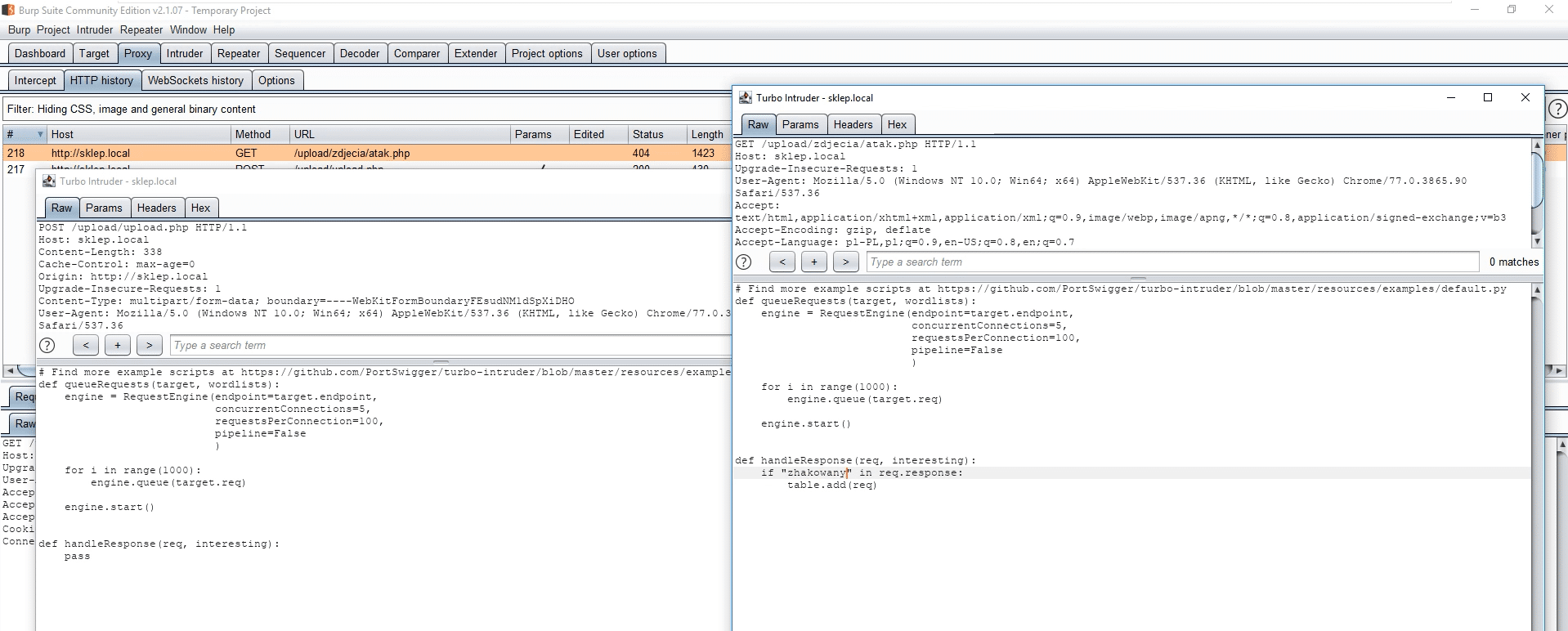This screenshot has height=631, width=1568.
Task: Click help icon in front Turbo Intruder search bar
Action: tap(743, 262)
